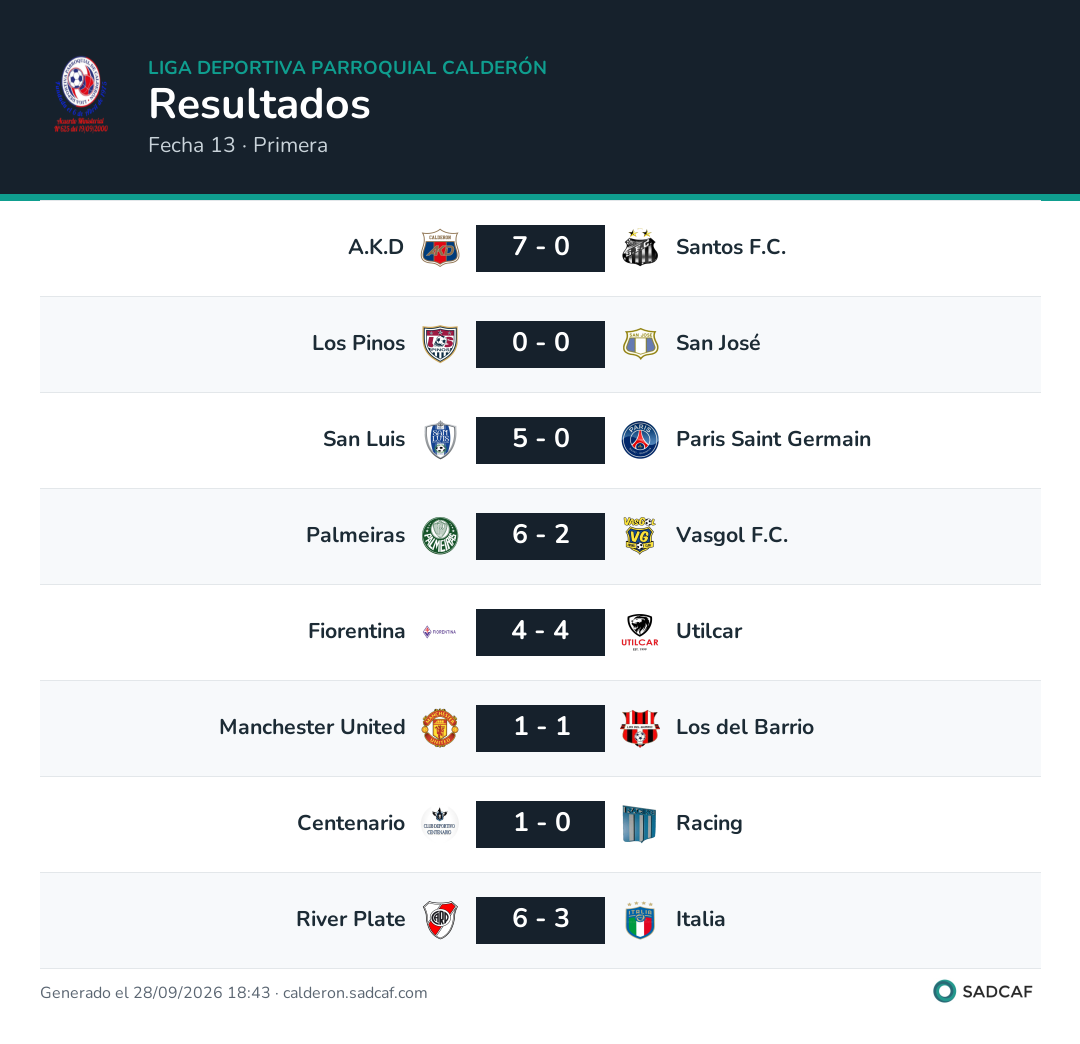1080x1044 pixels.
Task: Click the Liga Deportiva Parroquial Calderón logo
Action: point(81,94)
